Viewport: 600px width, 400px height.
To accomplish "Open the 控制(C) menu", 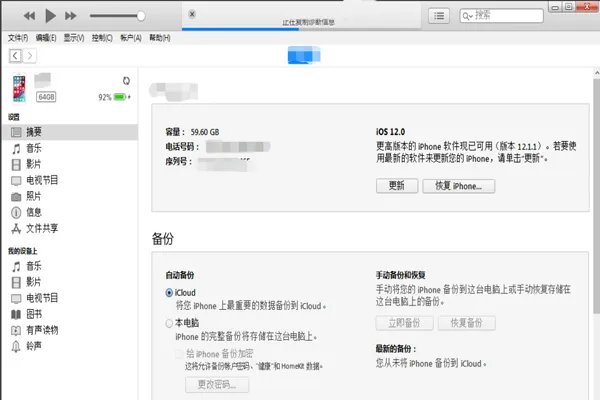I will (x=102, y=38).
